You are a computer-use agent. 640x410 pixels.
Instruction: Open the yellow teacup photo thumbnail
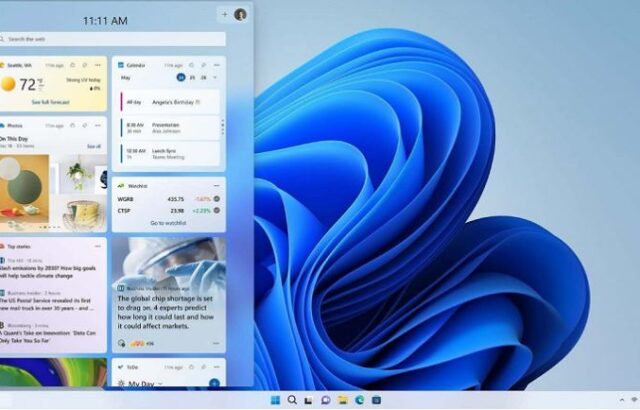coord(83,213)
